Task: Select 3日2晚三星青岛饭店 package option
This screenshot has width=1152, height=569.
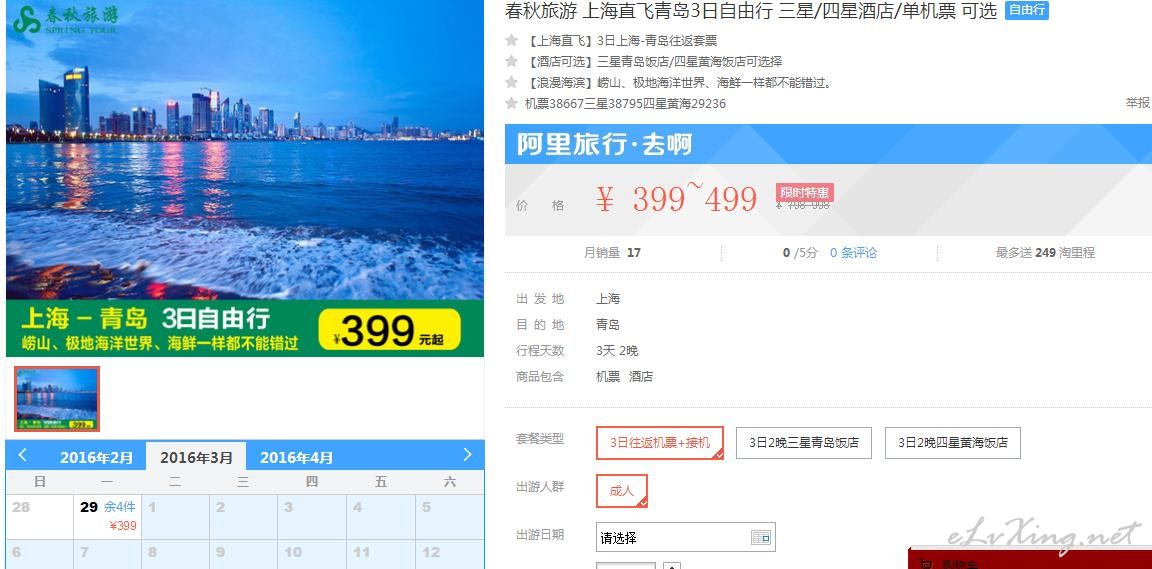Action: click(x=804, y=443)
